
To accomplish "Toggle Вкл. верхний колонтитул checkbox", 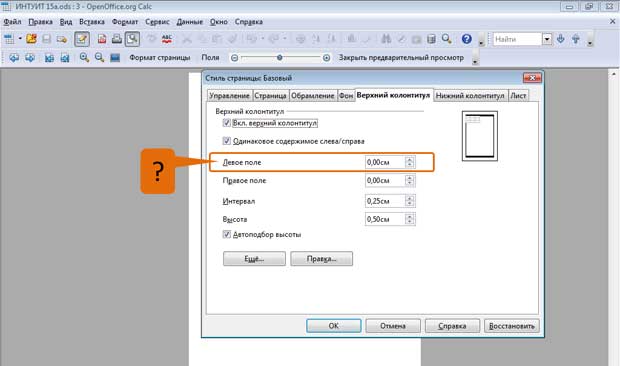I will 227,123.
